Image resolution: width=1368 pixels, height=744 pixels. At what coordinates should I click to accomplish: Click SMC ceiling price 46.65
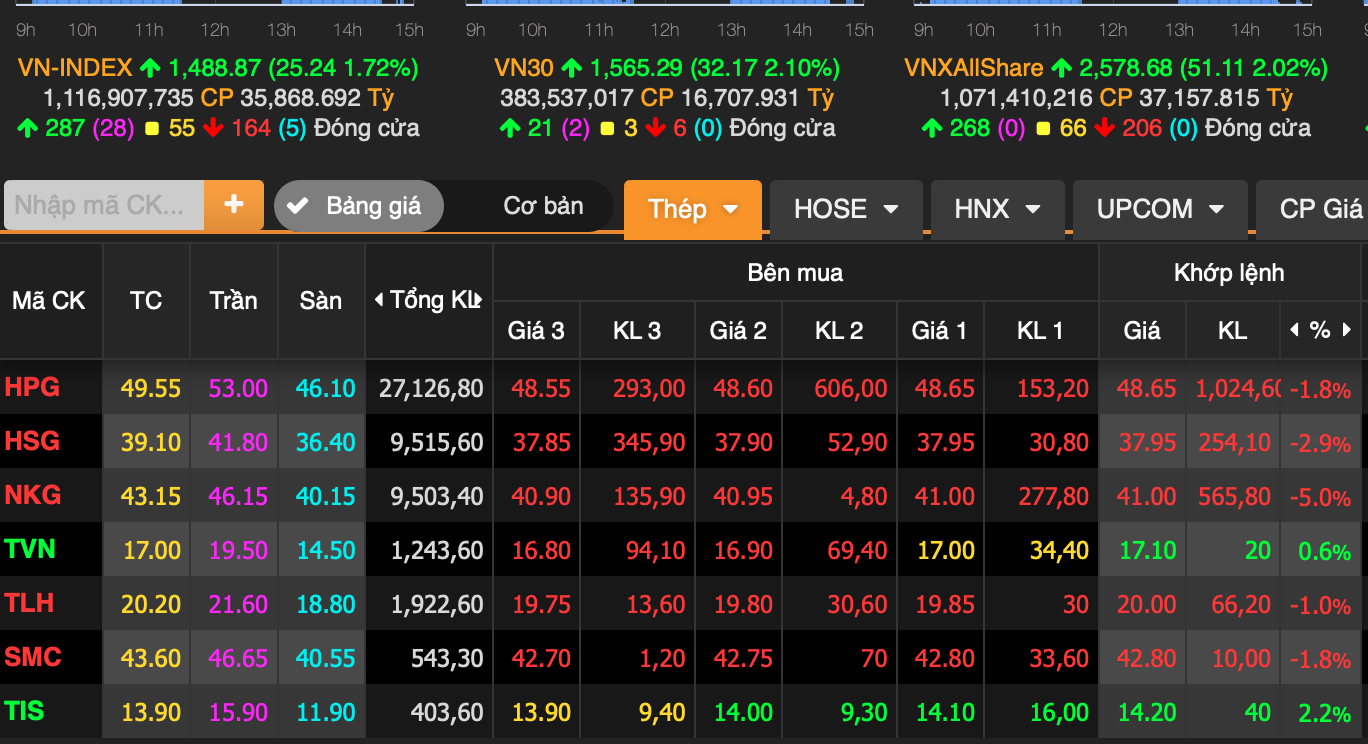click(238, 658)
